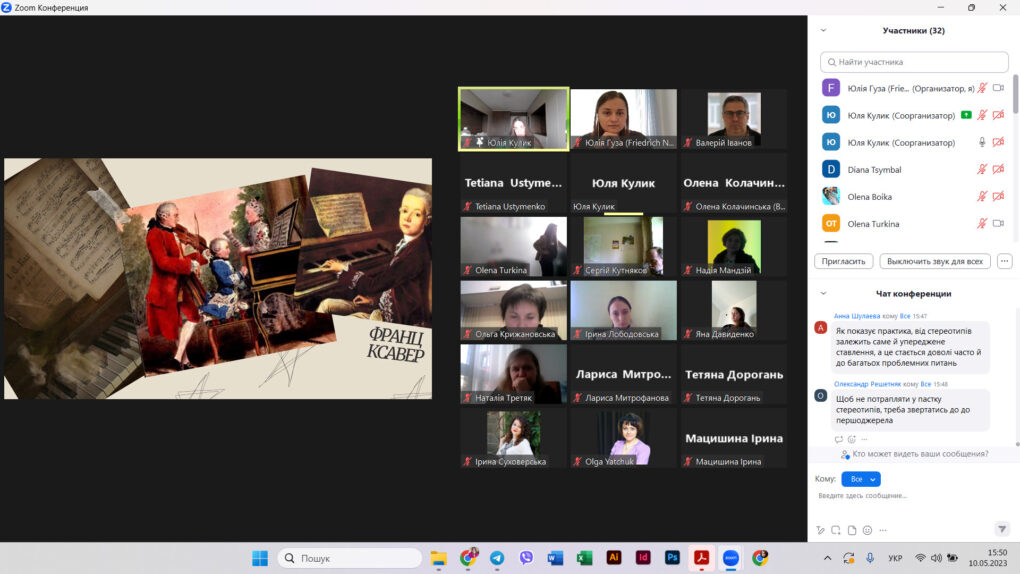Click avatar of Diana Tsymbal in participants

831,169
